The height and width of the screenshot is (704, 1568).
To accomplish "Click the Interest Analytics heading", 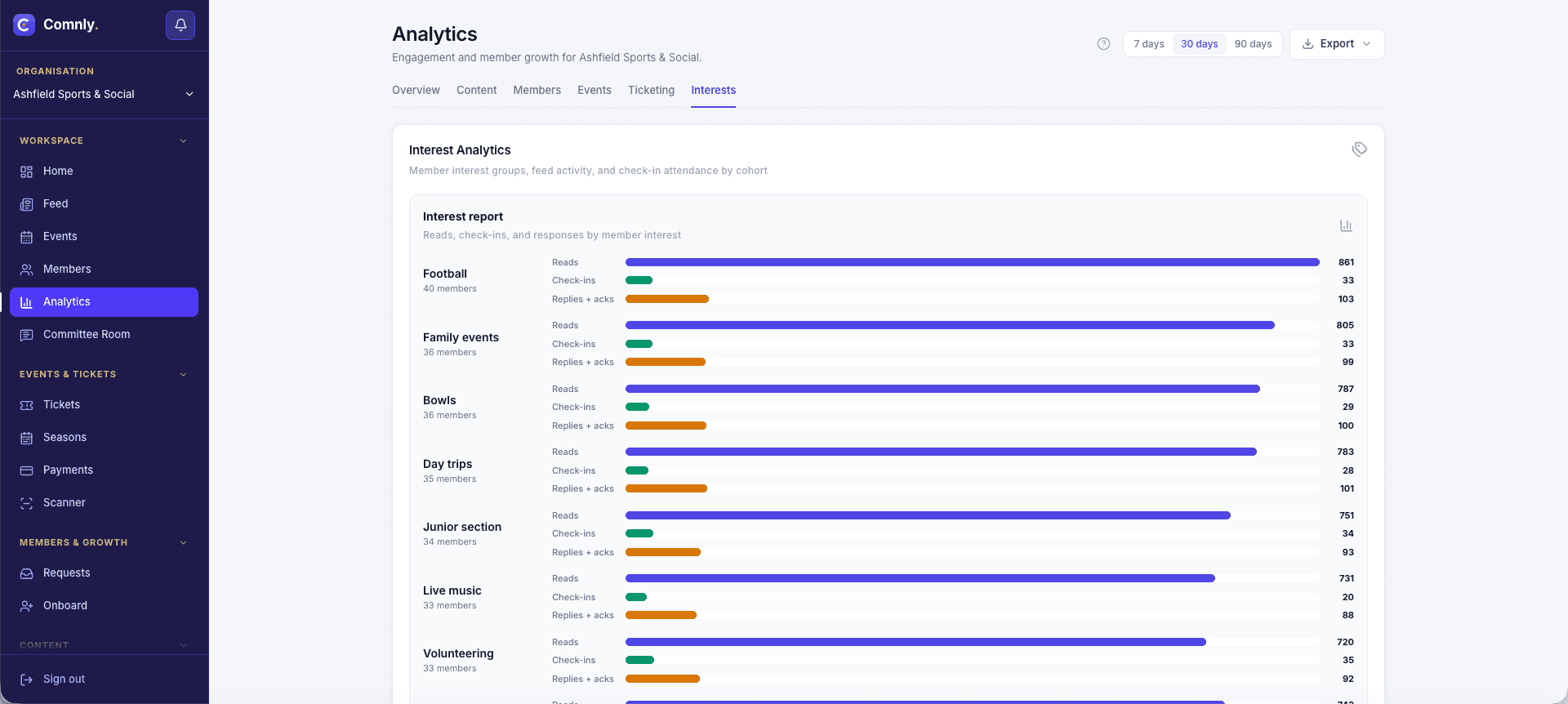I will coord(460,150).
